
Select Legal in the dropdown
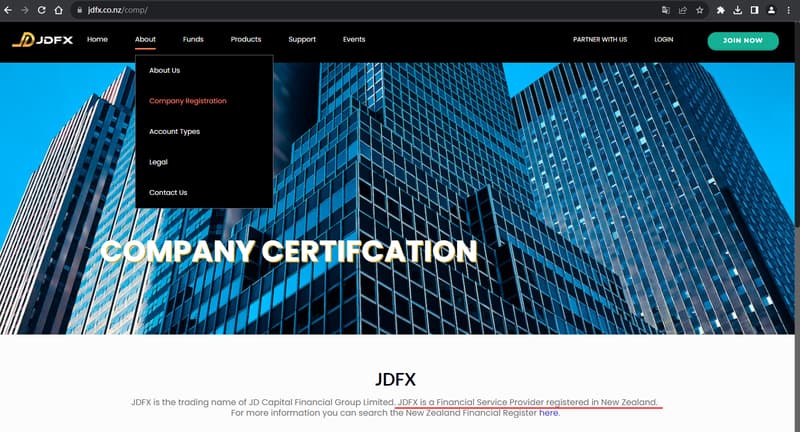(x=158, y=162)
